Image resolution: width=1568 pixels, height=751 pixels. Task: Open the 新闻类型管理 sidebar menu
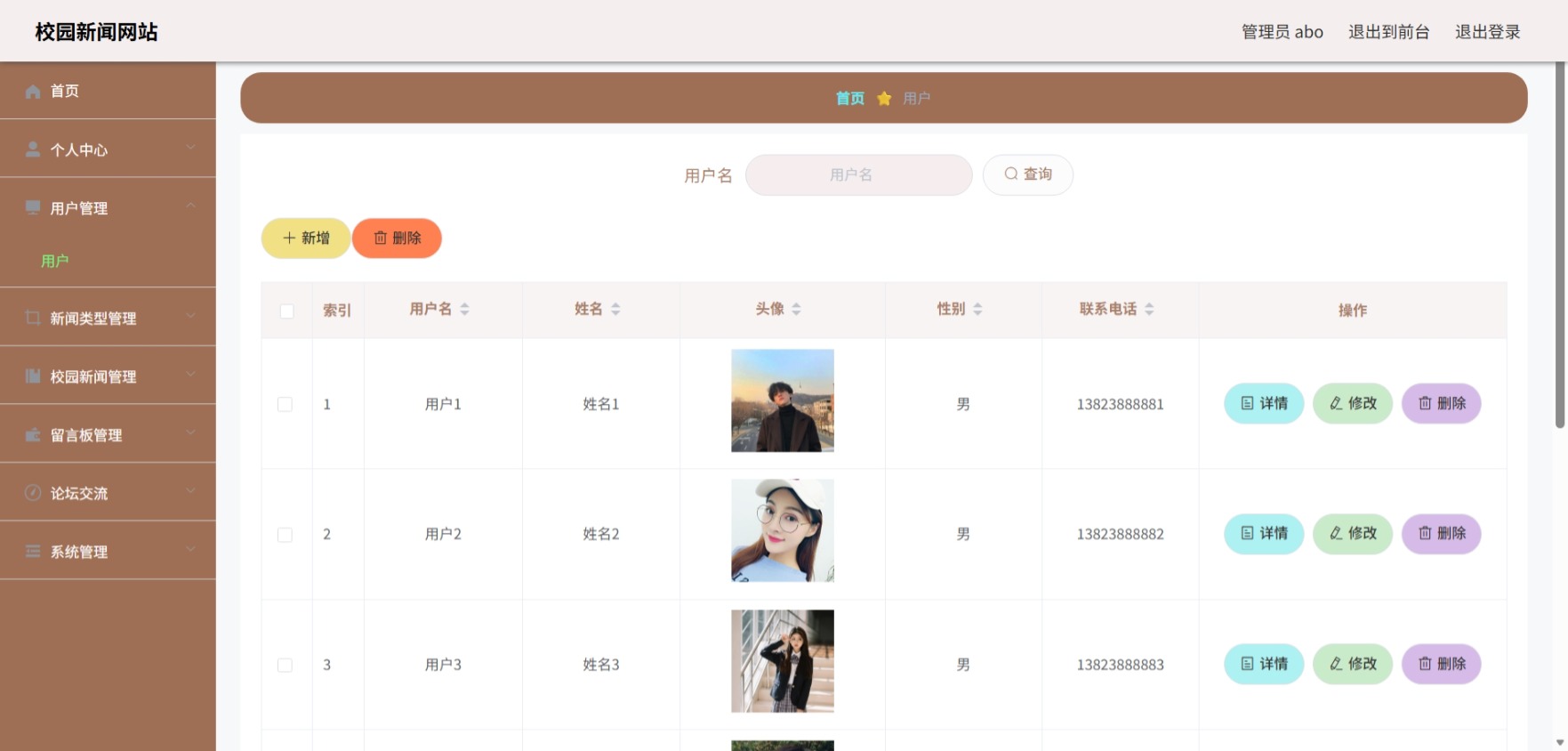coord(108,318)
